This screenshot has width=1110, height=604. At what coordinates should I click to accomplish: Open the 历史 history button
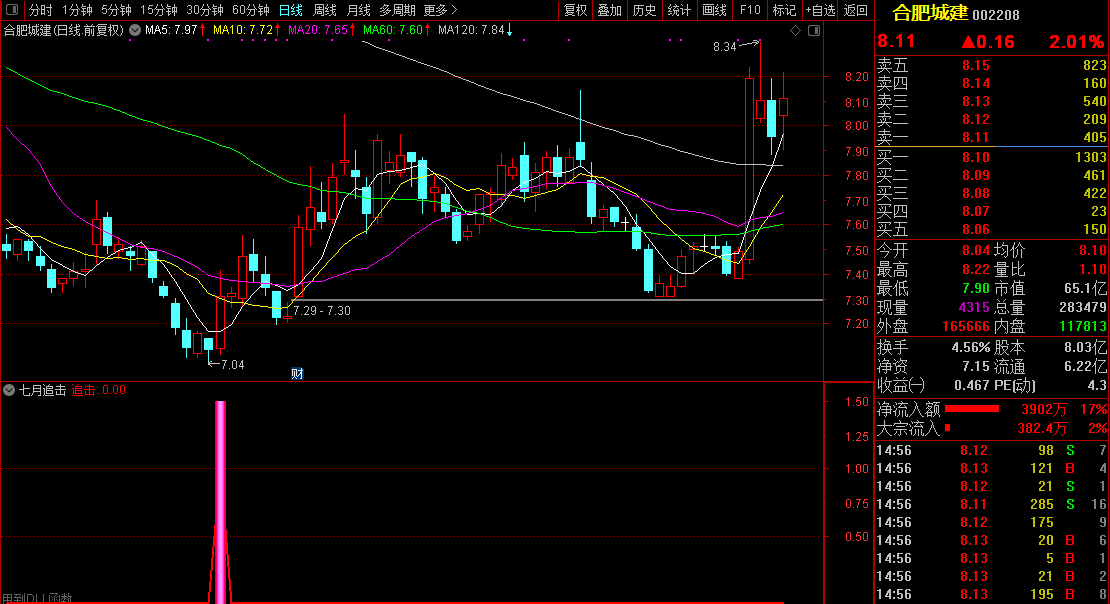(x=644, y=10)
